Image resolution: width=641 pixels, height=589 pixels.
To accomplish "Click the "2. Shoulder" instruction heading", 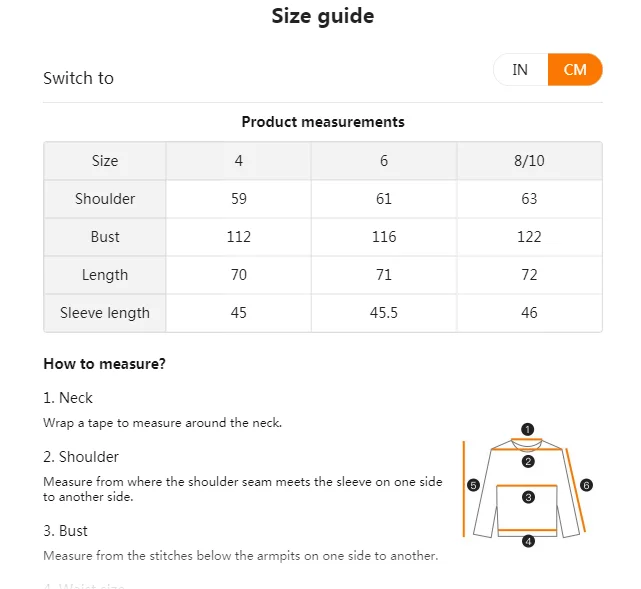I will pyautogui.click(x=81, y=457).
